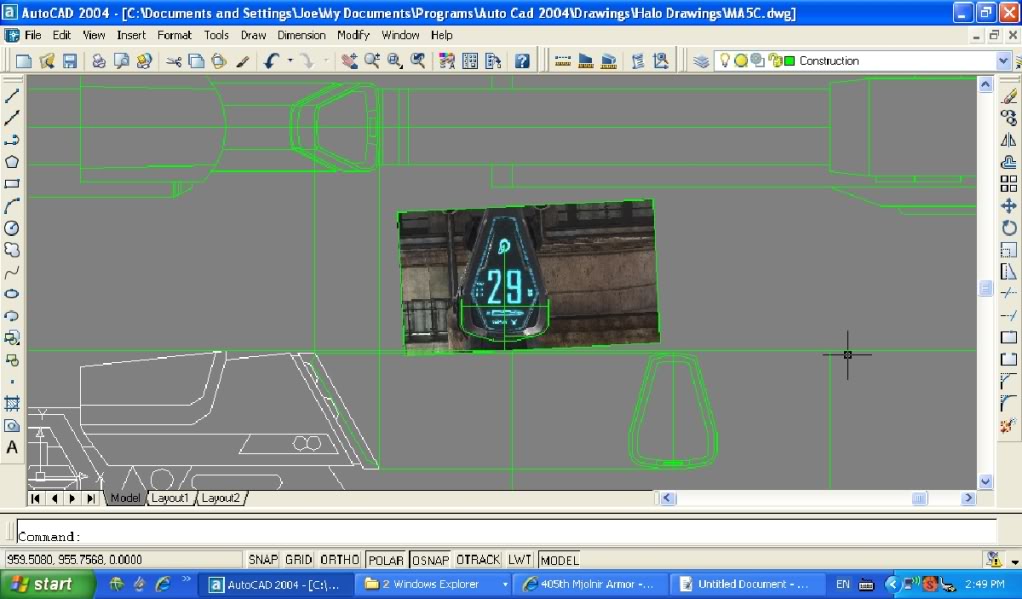1022x599 pixels.
Task: Click the Undo arrow icon
Action: point(272,61)
